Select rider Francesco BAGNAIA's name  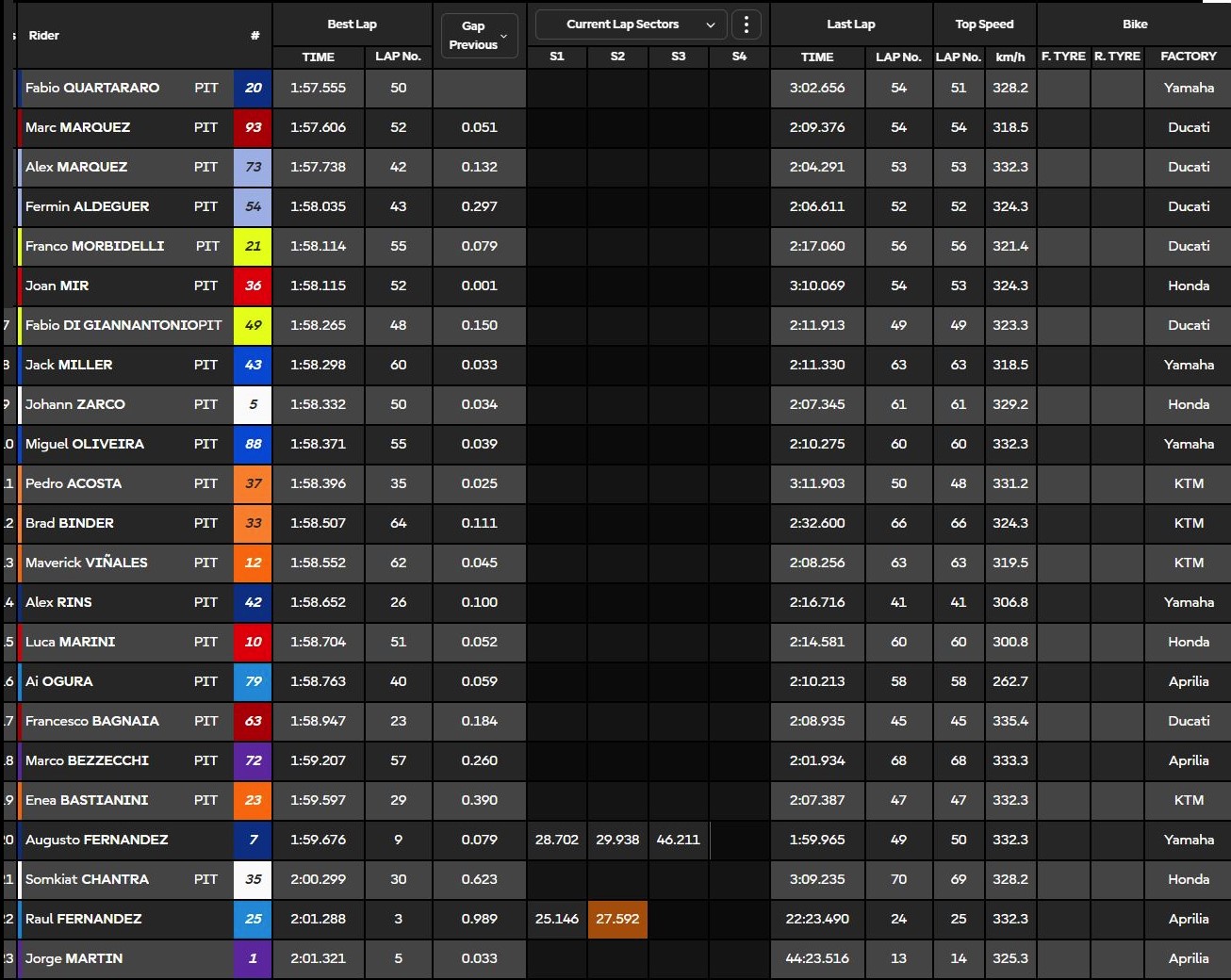92,721
